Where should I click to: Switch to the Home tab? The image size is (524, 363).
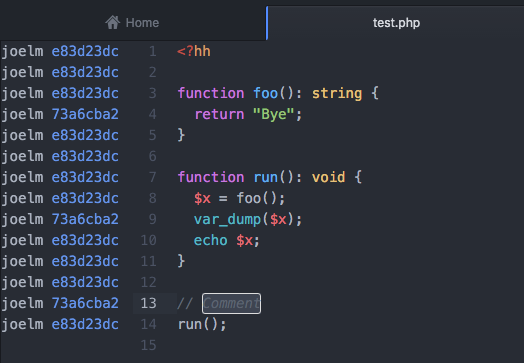click(133, 23)
